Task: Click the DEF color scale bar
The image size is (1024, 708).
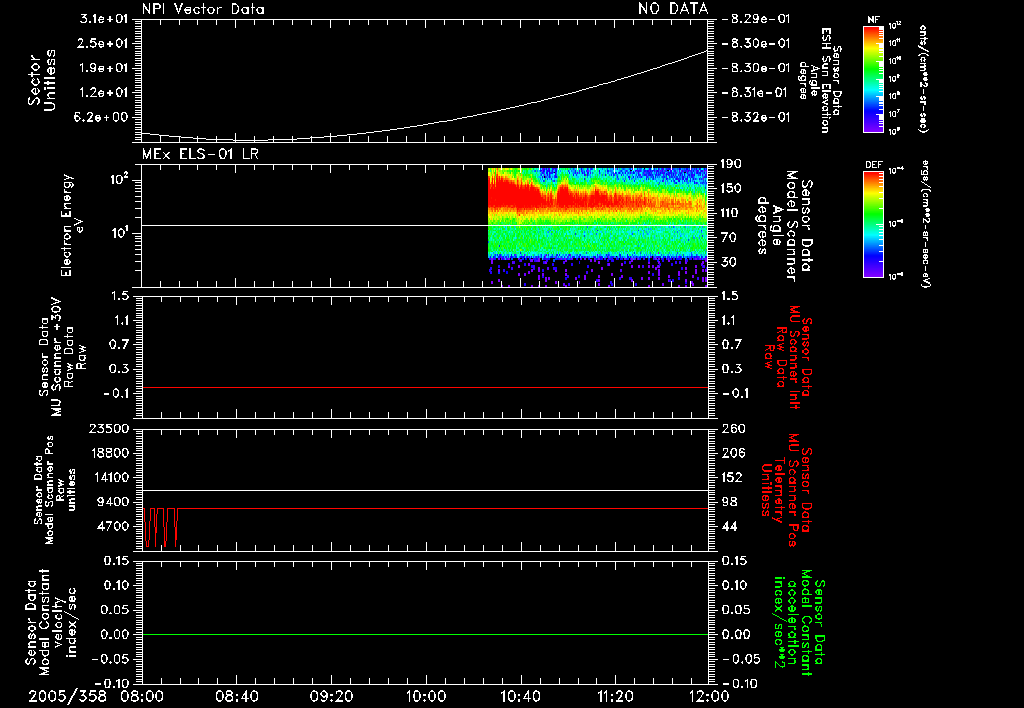Action: 874,224
